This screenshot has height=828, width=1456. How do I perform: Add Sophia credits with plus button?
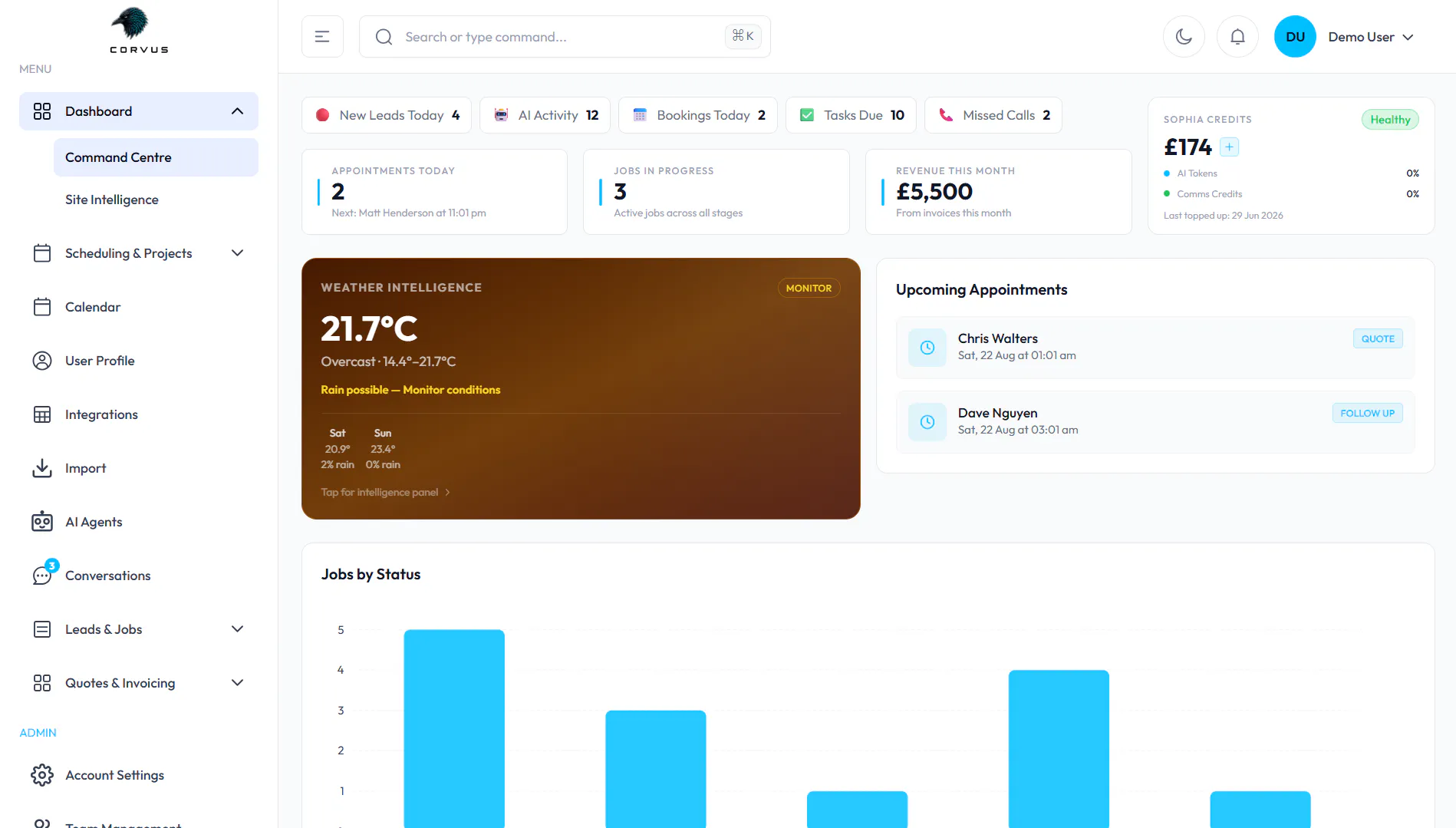[1229, 147]
